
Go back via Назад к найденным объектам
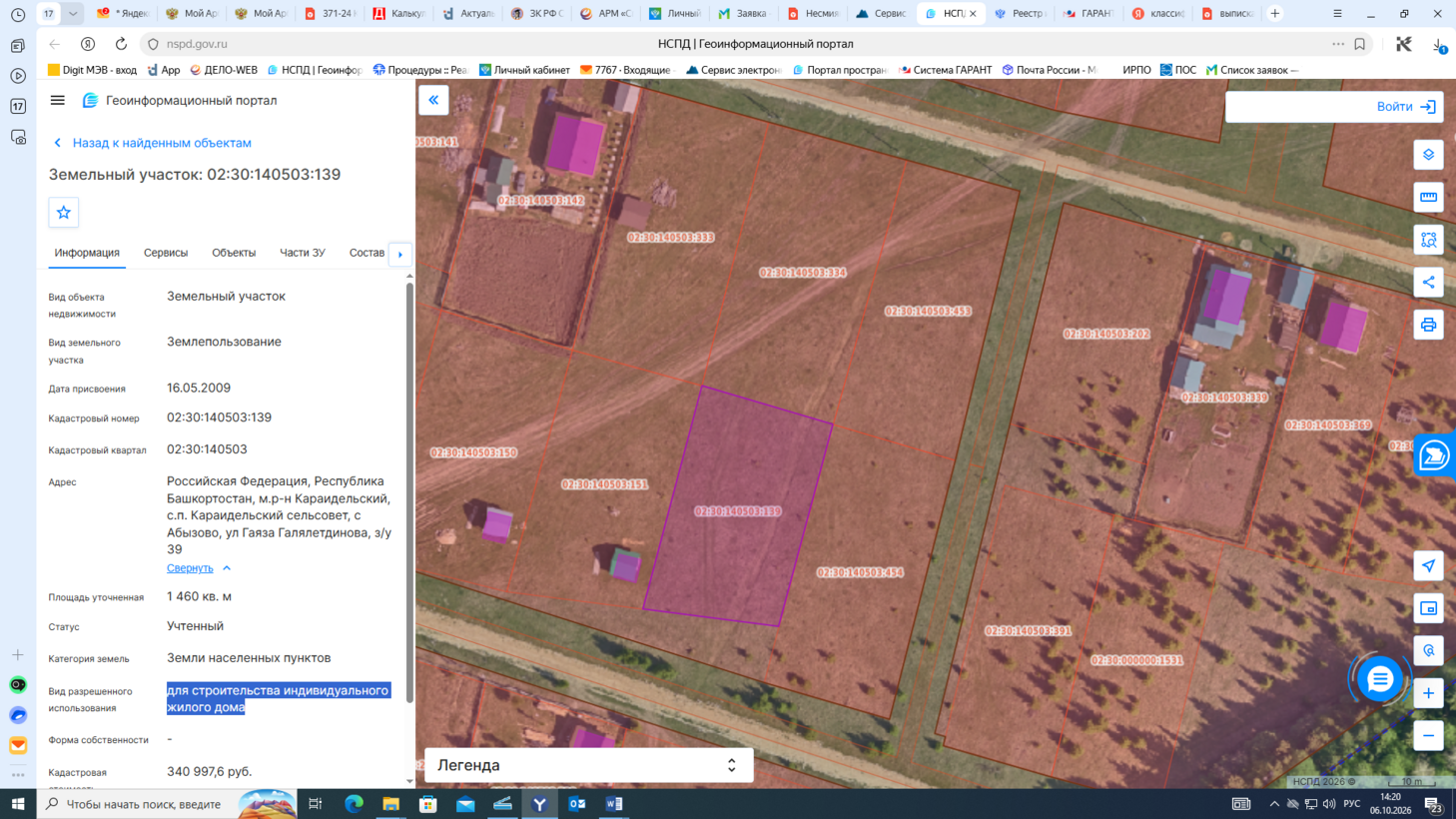pyautogui.click(x=152, y=143)
